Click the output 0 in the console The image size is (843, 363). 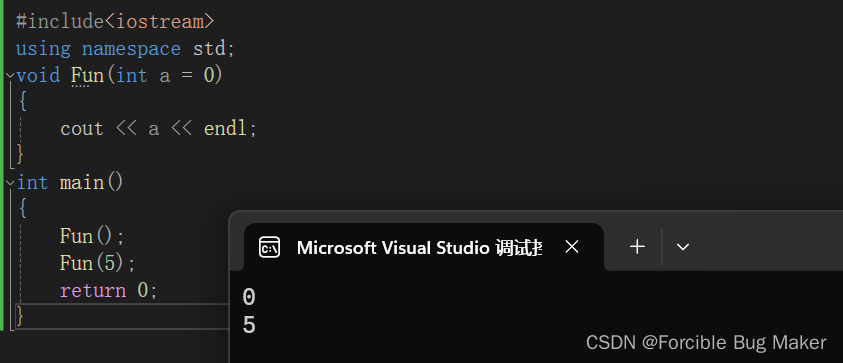(x=249, y=297)
